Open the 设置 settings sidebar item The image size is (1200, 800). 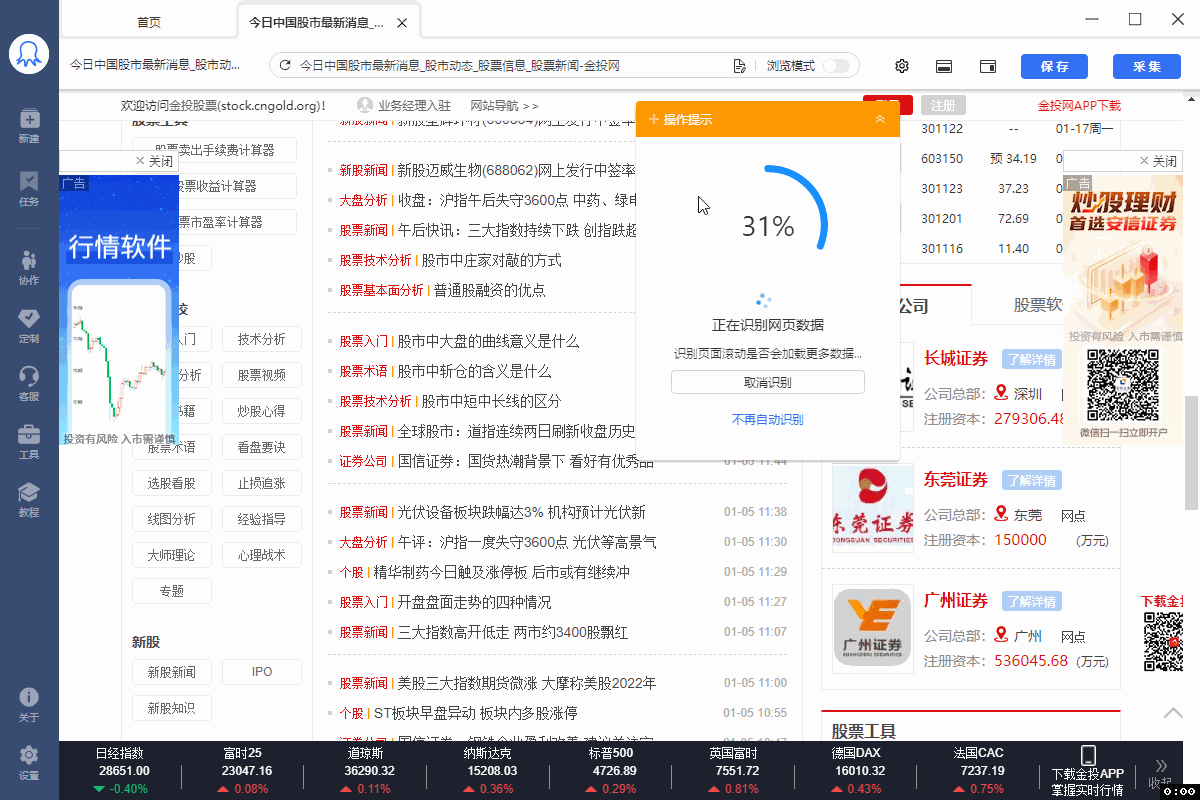click(x=29, y=763)
